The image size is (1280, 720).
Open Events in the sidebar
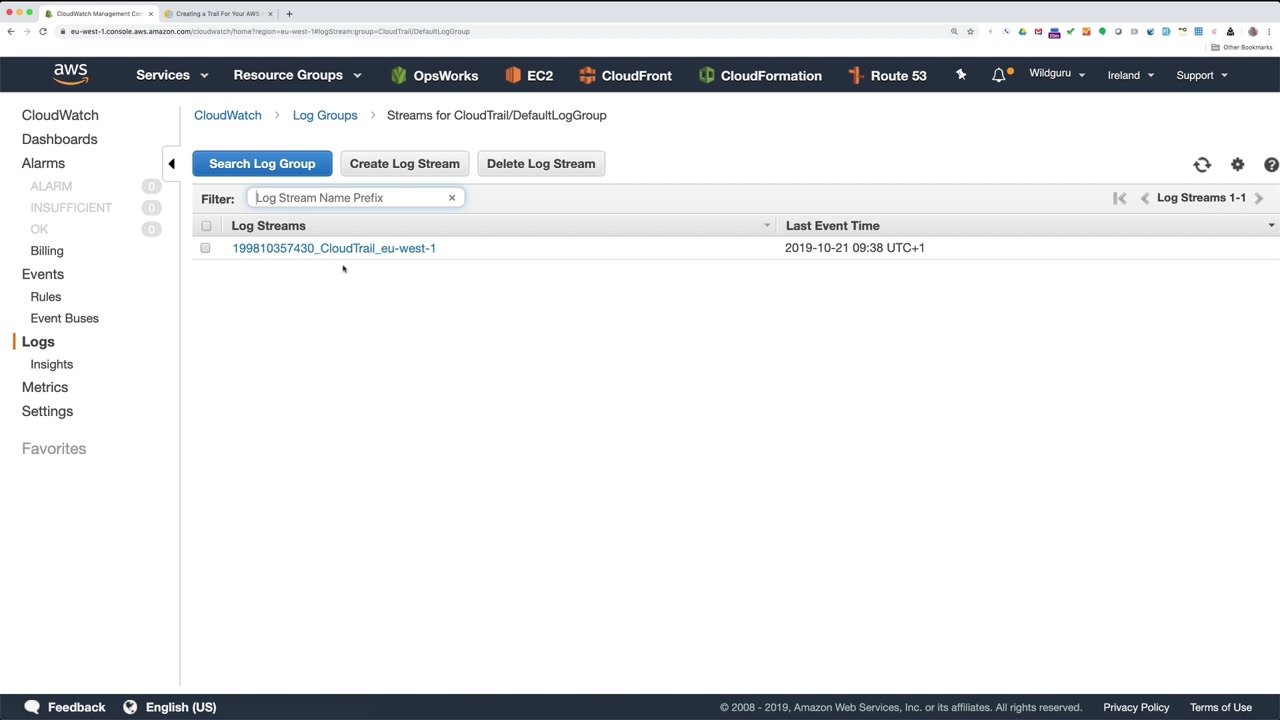[43, 274]
